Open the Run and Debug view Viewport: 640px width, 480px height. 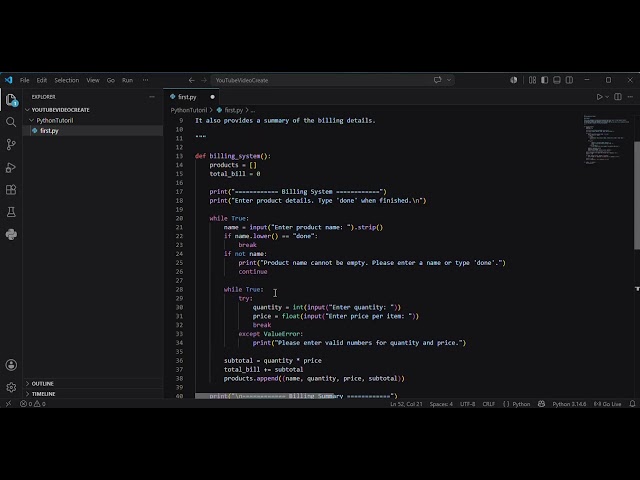[11, 167]
